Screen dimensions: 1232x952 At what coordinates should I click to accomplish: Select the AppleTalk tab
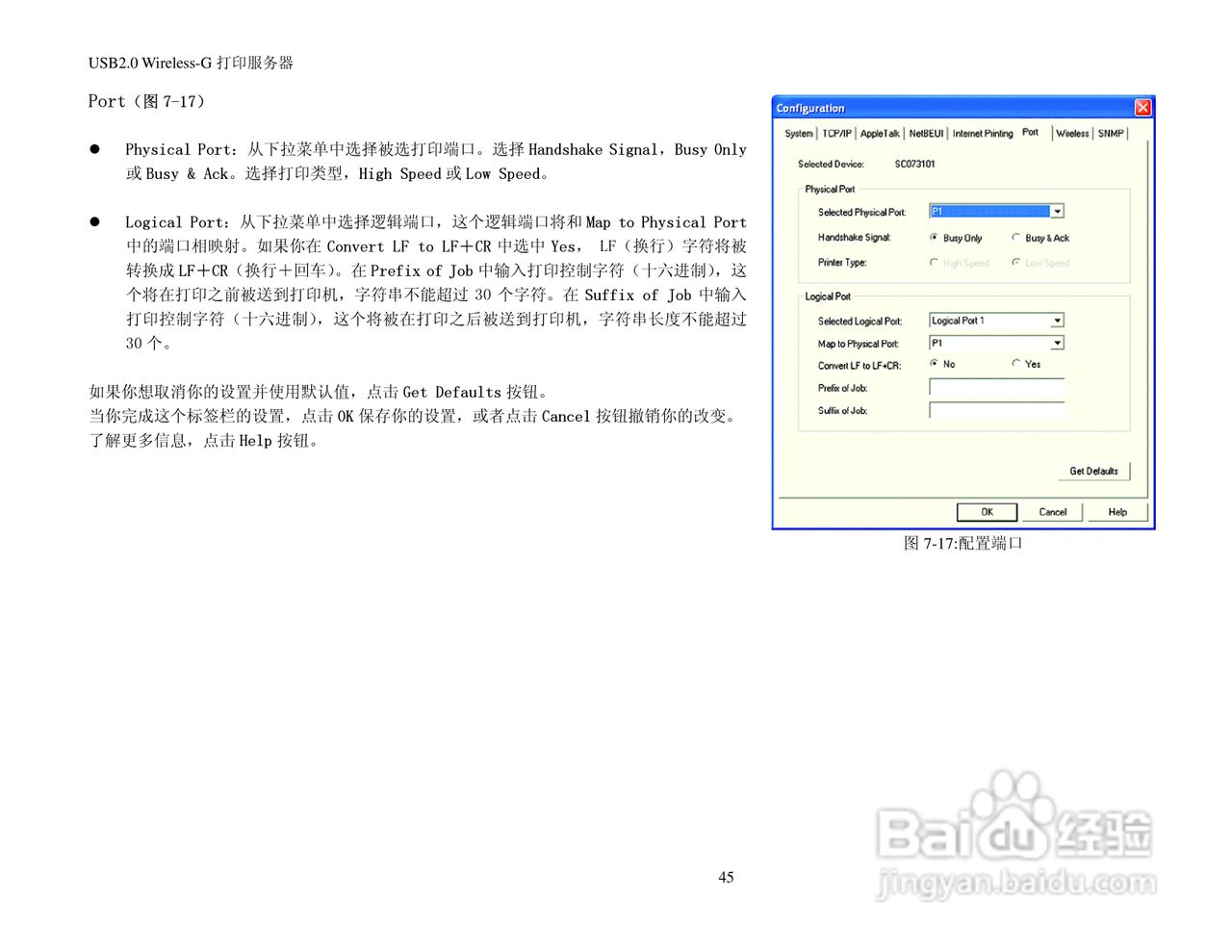tap(879, 133)
